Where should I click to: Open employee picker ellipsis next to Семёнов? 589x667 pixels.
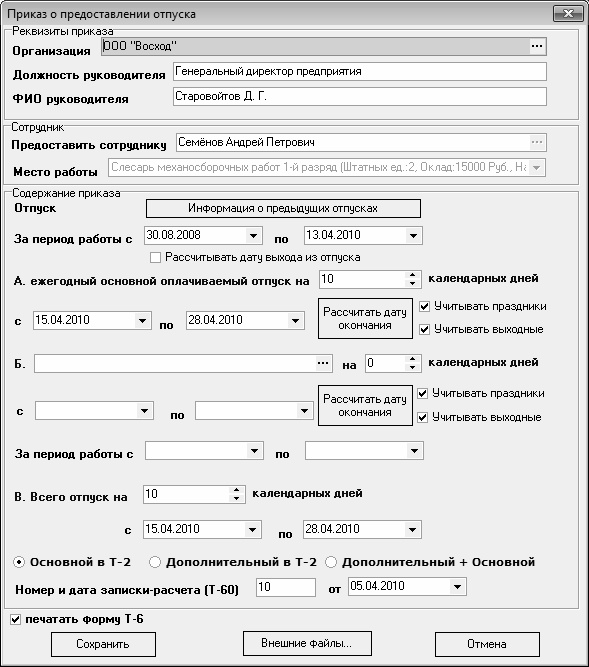[x=537, y=142]
